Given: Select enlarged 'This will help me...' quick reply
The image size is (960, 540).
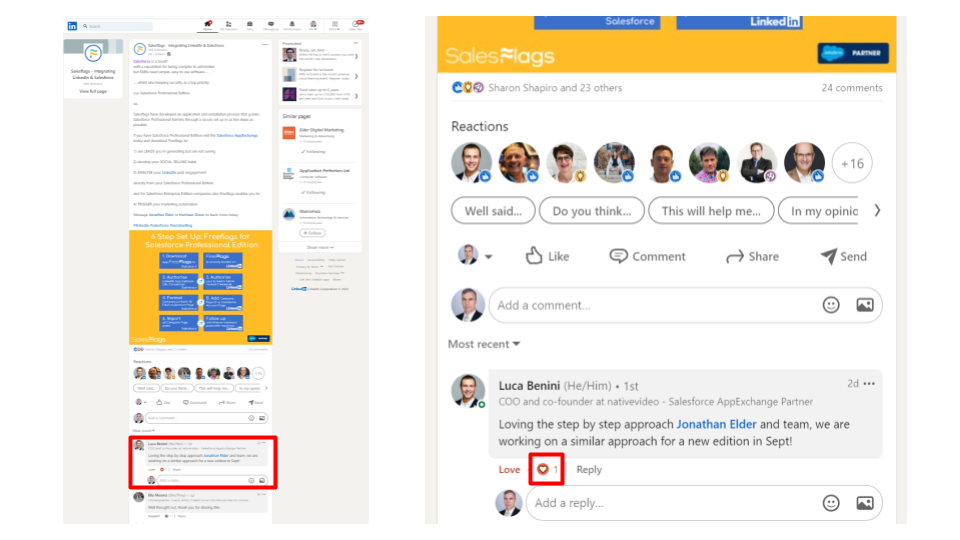Looking at the screenshot, I should (711, 211).
